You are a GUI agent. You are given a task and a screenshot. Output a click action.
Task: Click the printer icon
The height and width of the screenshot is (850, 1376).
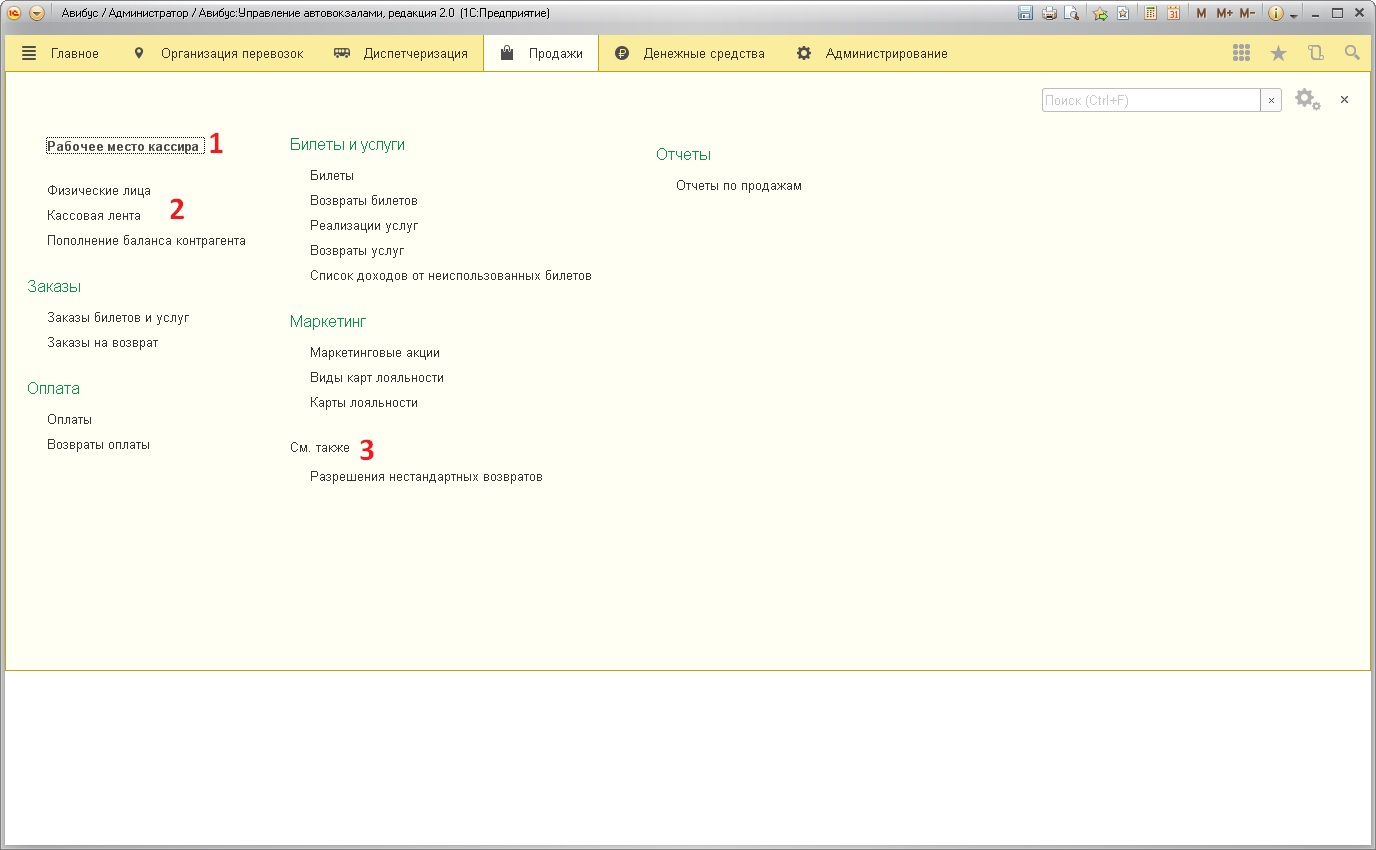(x=1049, y=14)
